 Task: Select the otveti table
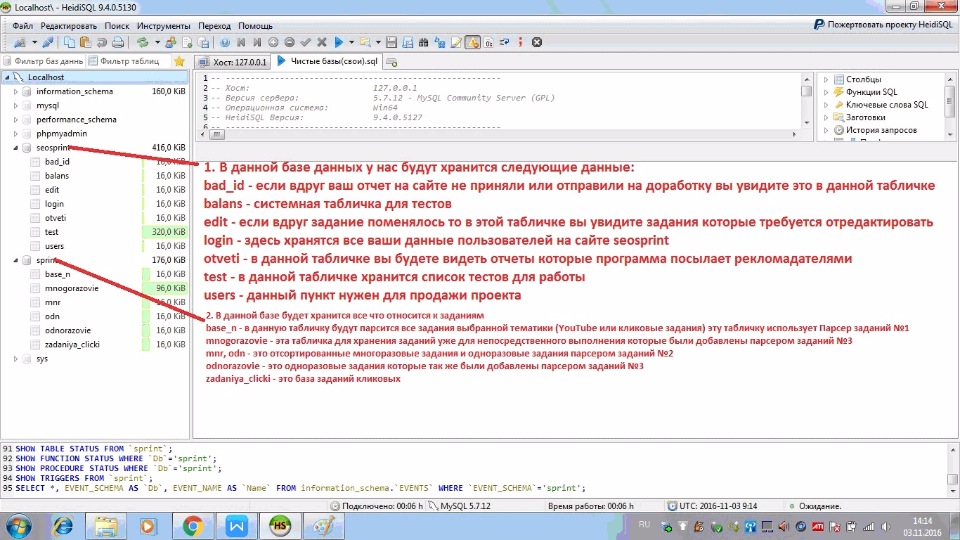55,218
